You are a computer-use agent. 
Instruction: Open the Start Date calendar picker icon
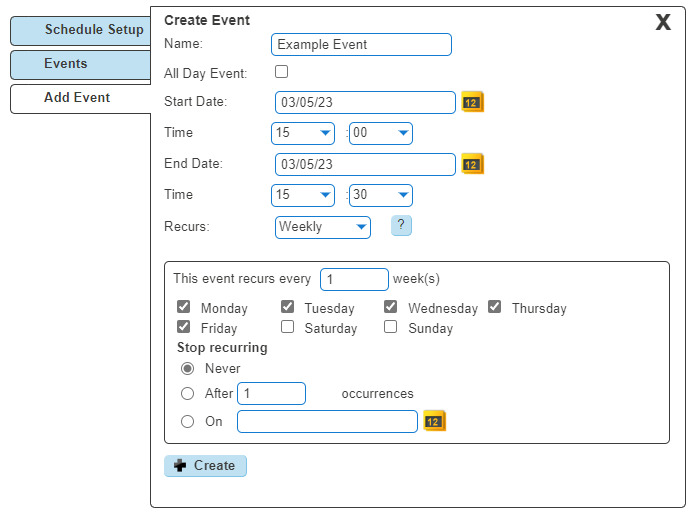pyautogui.click(x=473, y=102)
